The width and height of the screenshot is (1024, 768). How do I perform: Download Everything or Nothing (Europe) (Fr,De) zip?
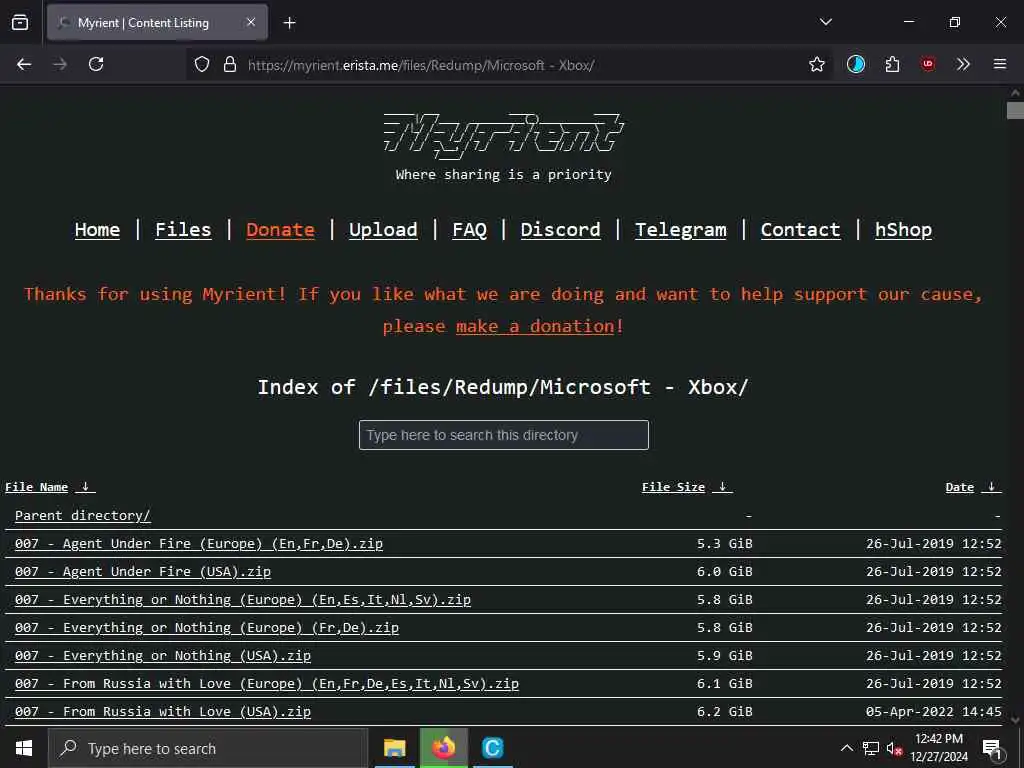(206, 628)
